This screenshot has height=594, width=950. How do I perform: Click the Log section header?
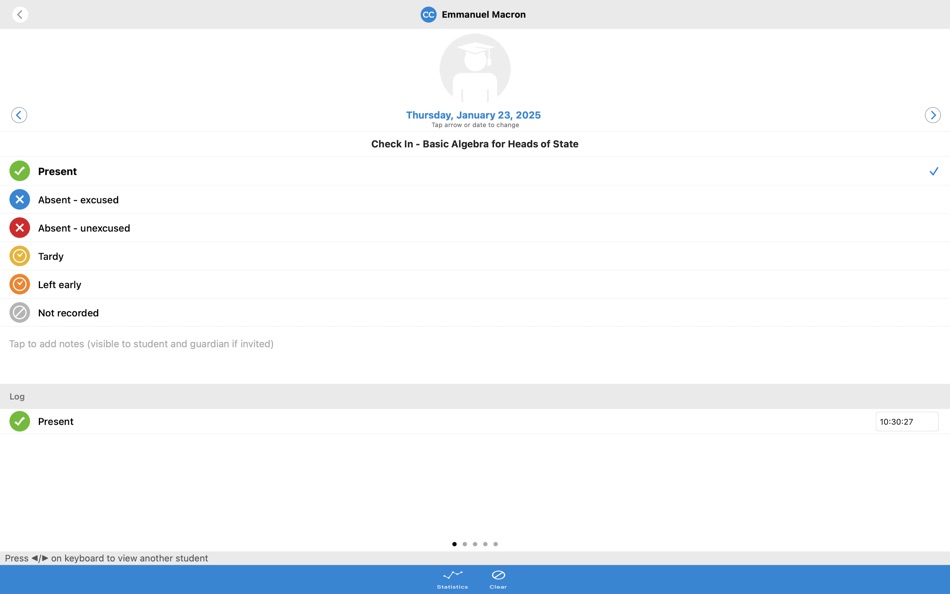coord(475,396)
